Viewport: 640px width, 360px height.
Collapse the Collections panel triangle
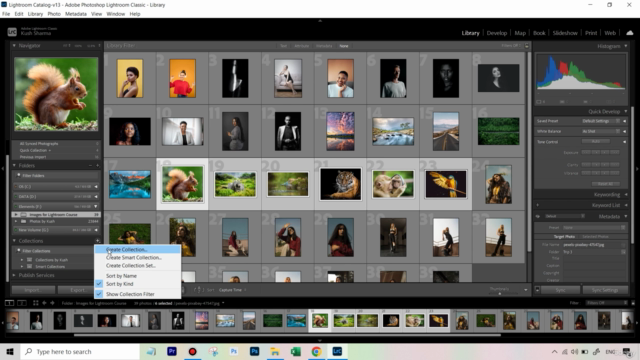(x=14, y=241)
